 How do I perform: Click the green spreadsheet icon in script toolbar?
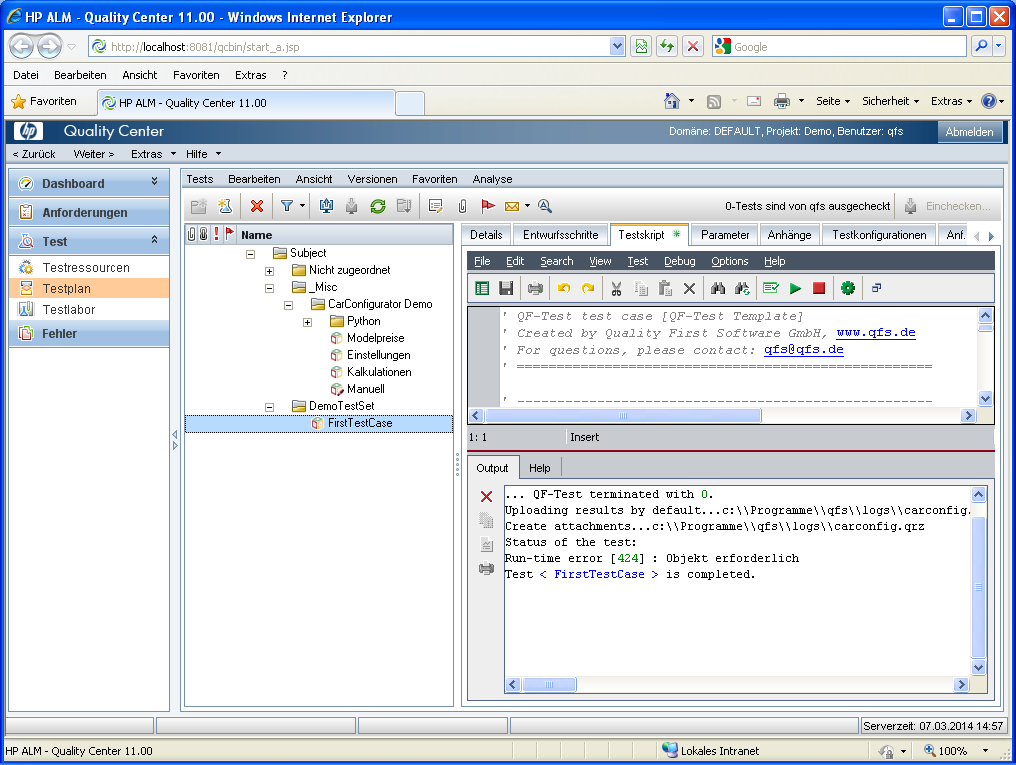point(482,288)
